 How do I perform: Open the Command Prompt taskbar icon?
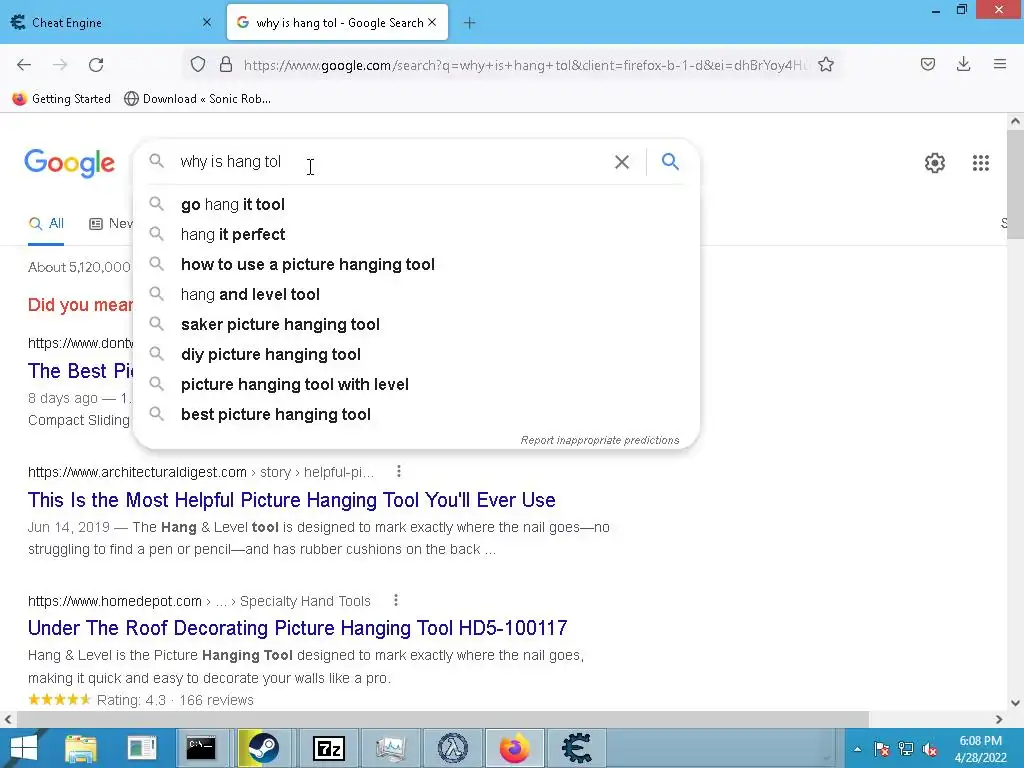coord(200,748)
